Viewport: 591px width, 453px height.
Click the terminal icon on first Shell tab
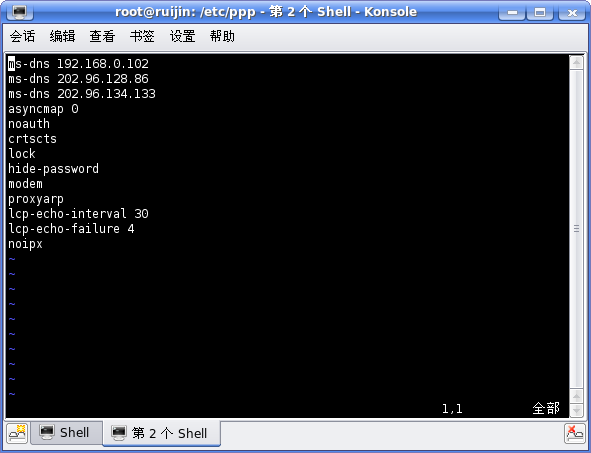[47, 432]
